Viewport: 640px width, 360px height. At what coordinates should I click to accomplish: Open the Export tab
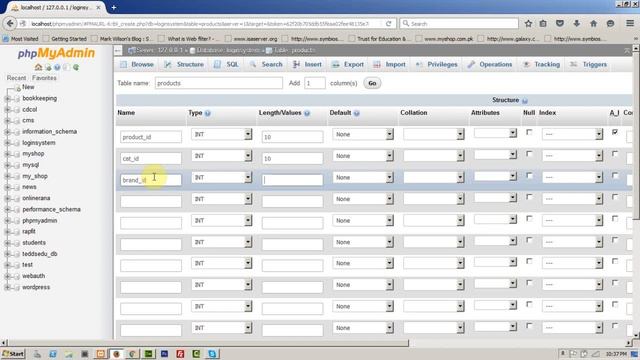click(x=348, y=64)
